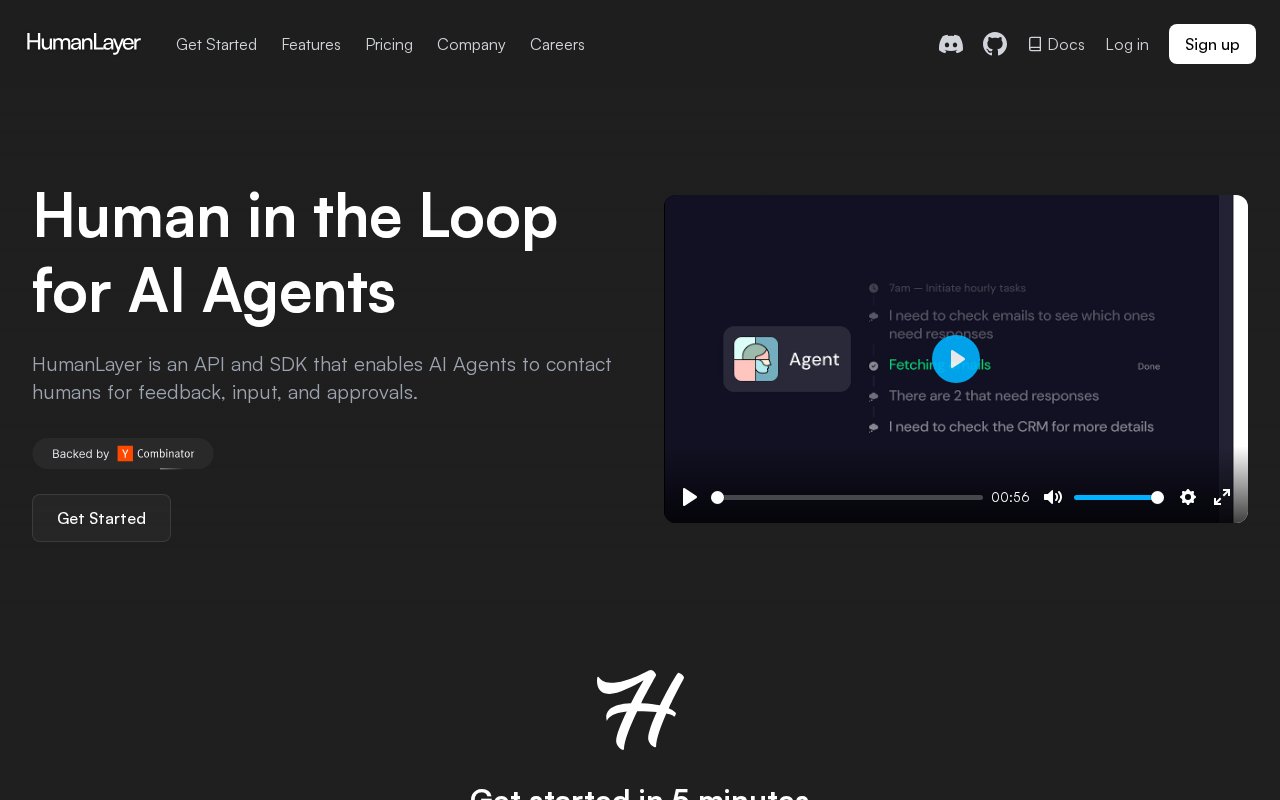Click the hero Get Started button
The image size is (1280, 800).
pyautogui.click(x=101, y=518)
